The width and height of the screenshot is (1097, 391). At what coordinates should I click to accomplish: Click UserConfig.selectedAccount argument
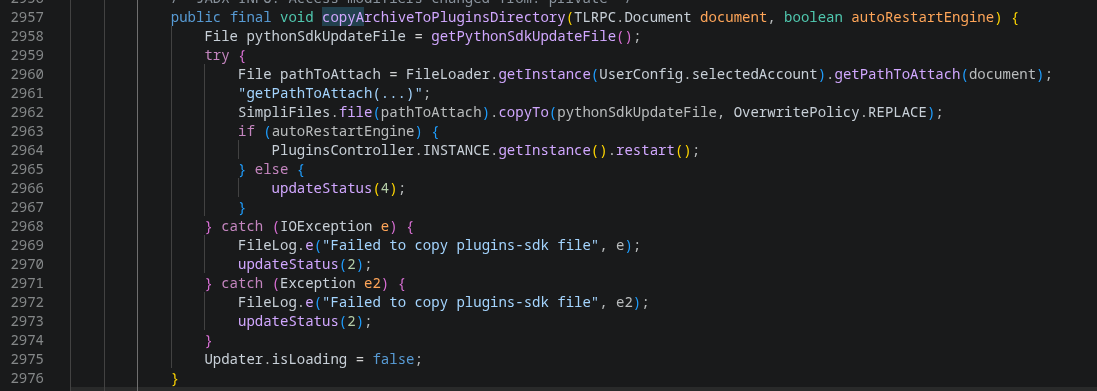point(709,74)
